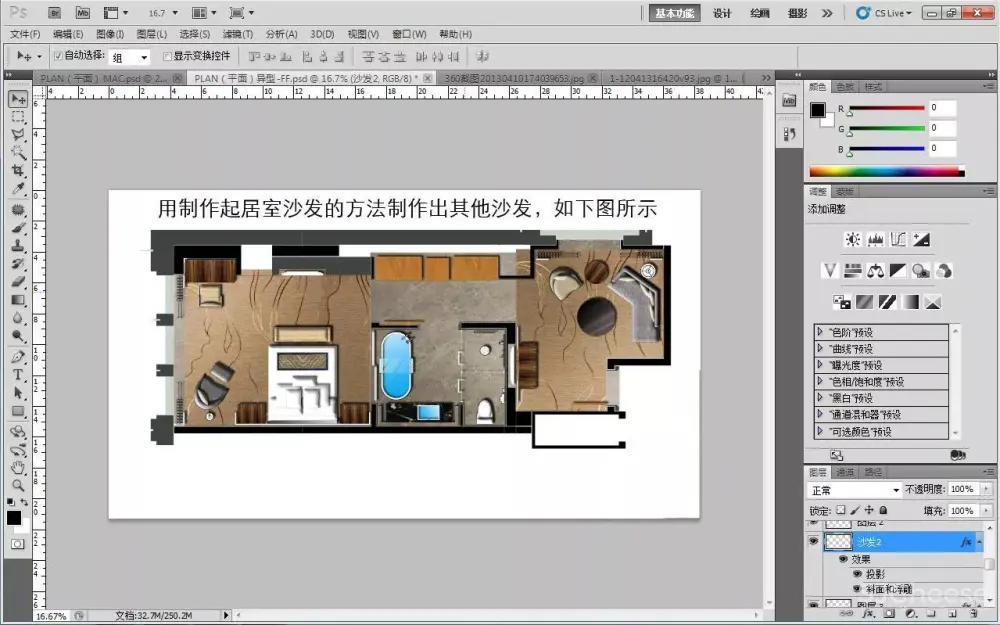Add a Brightness/Contrast adjustment icon

(x=852, y=240)
